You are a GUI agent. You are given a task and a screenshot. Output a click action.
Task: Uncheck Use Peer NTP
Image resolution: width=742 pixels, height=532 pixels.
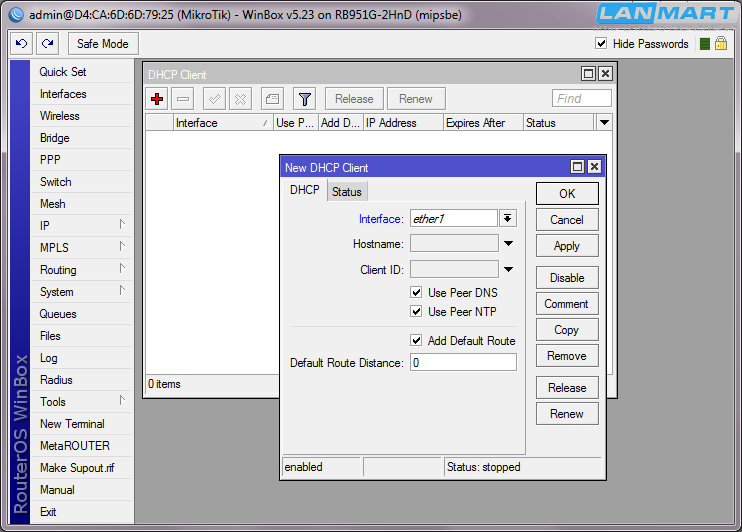click(x=416, y=311)
